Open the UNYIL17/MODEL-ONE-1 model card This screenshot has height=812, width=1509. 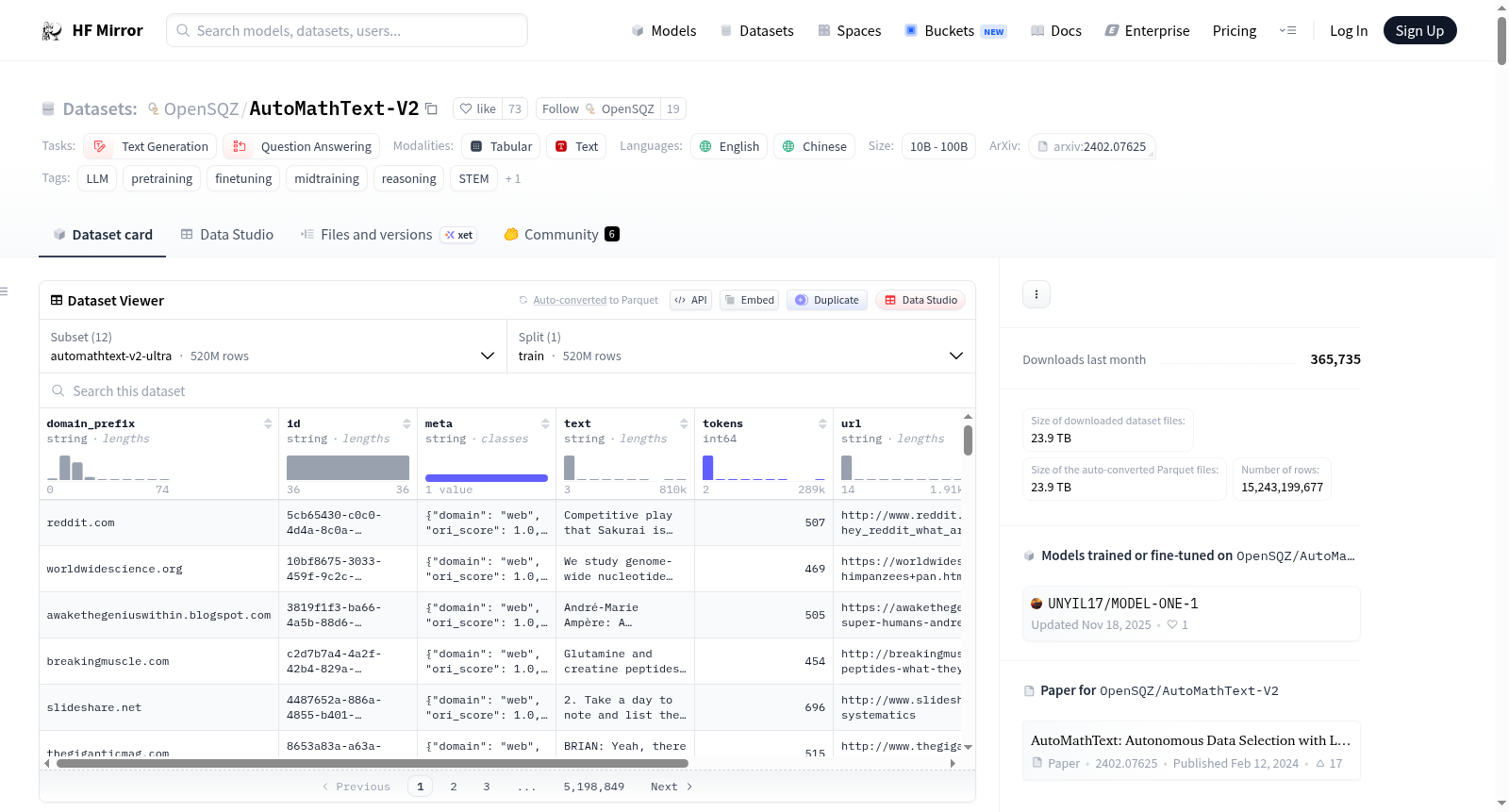tap(1191, 613)
